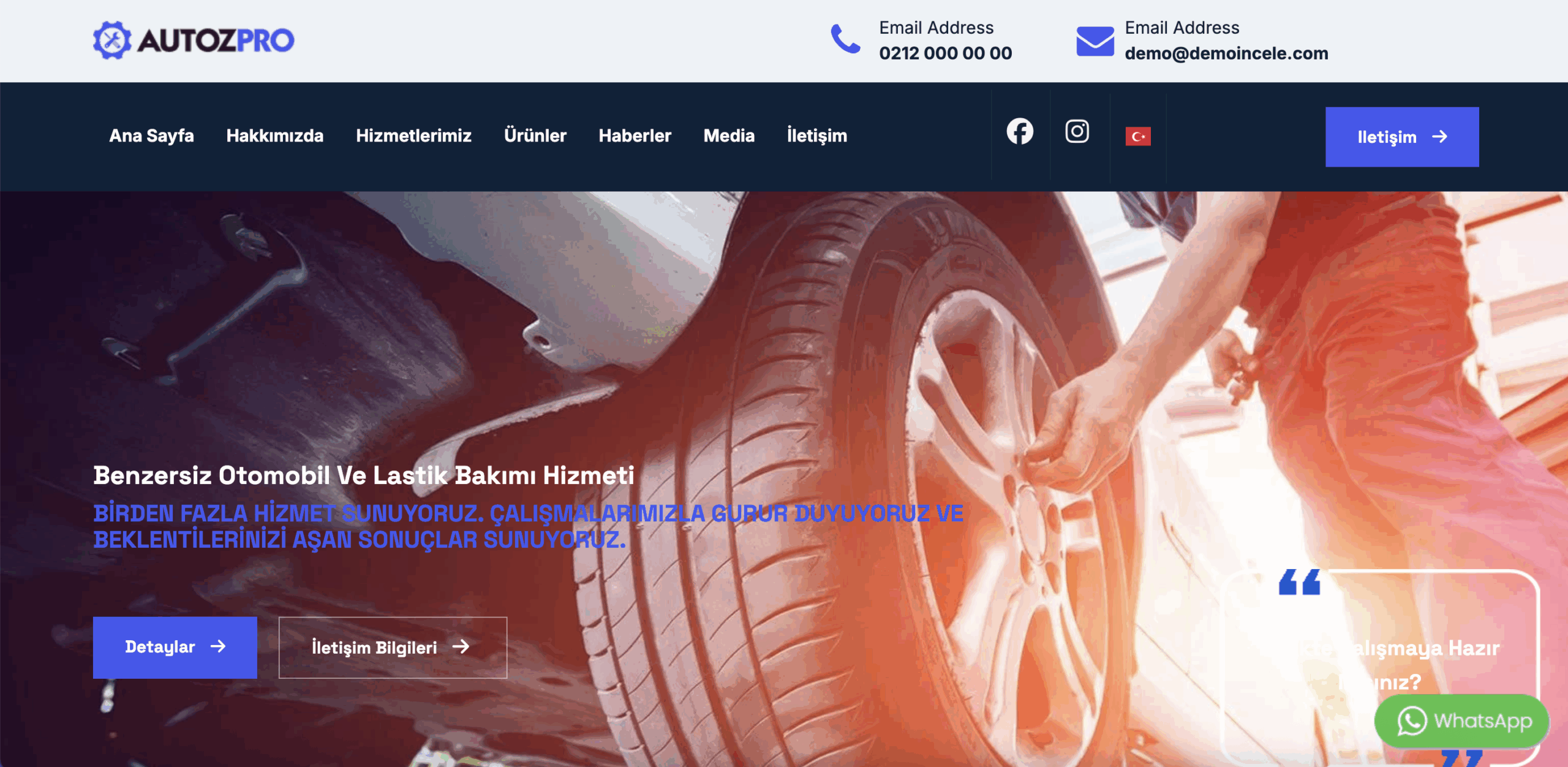Screen dimensions: 1568x767
Task: Click the blue Iletişim arrow button
Action: click(x=1402, y=137)
